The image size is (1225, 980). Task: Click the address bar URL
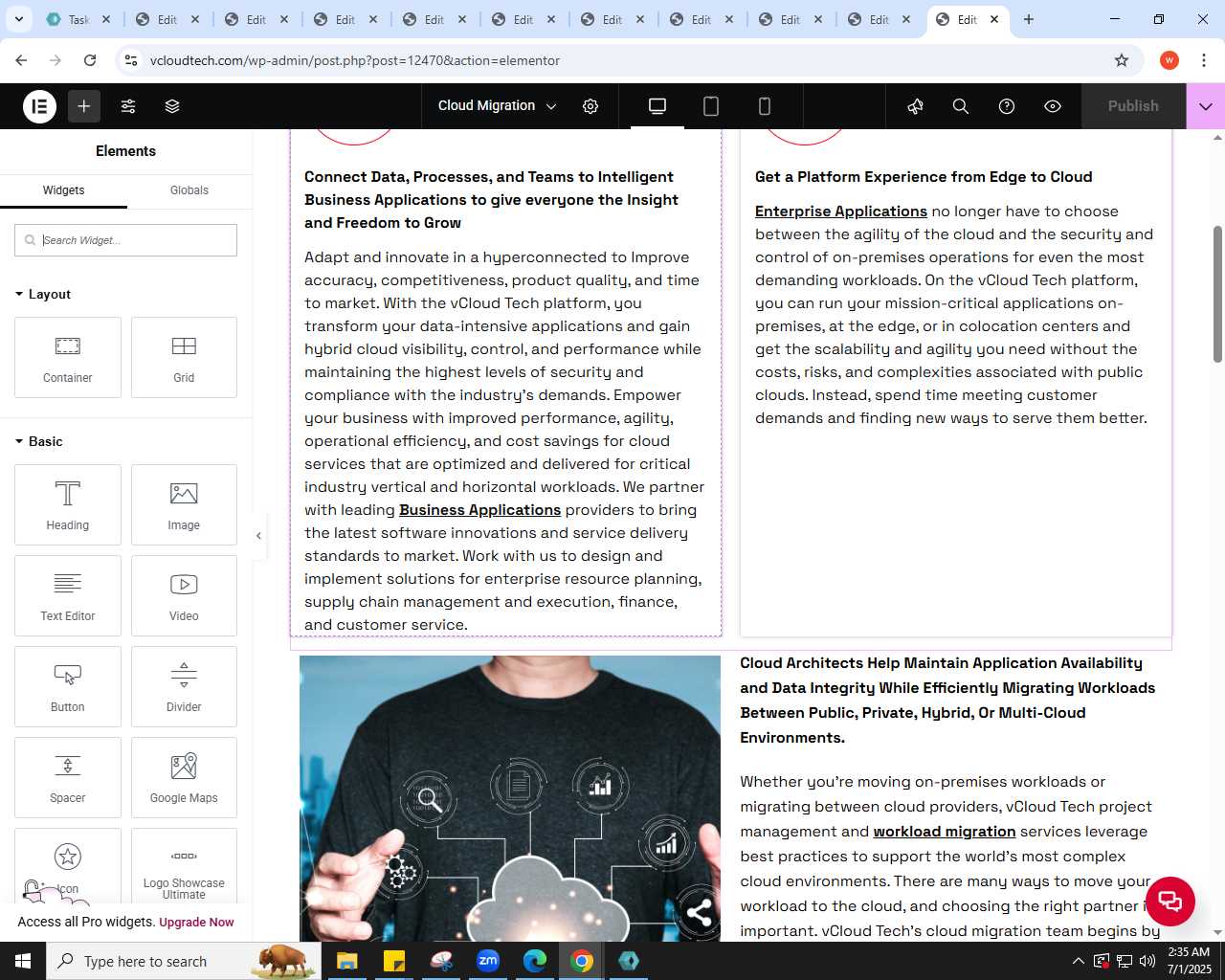(x=355, y=60)
